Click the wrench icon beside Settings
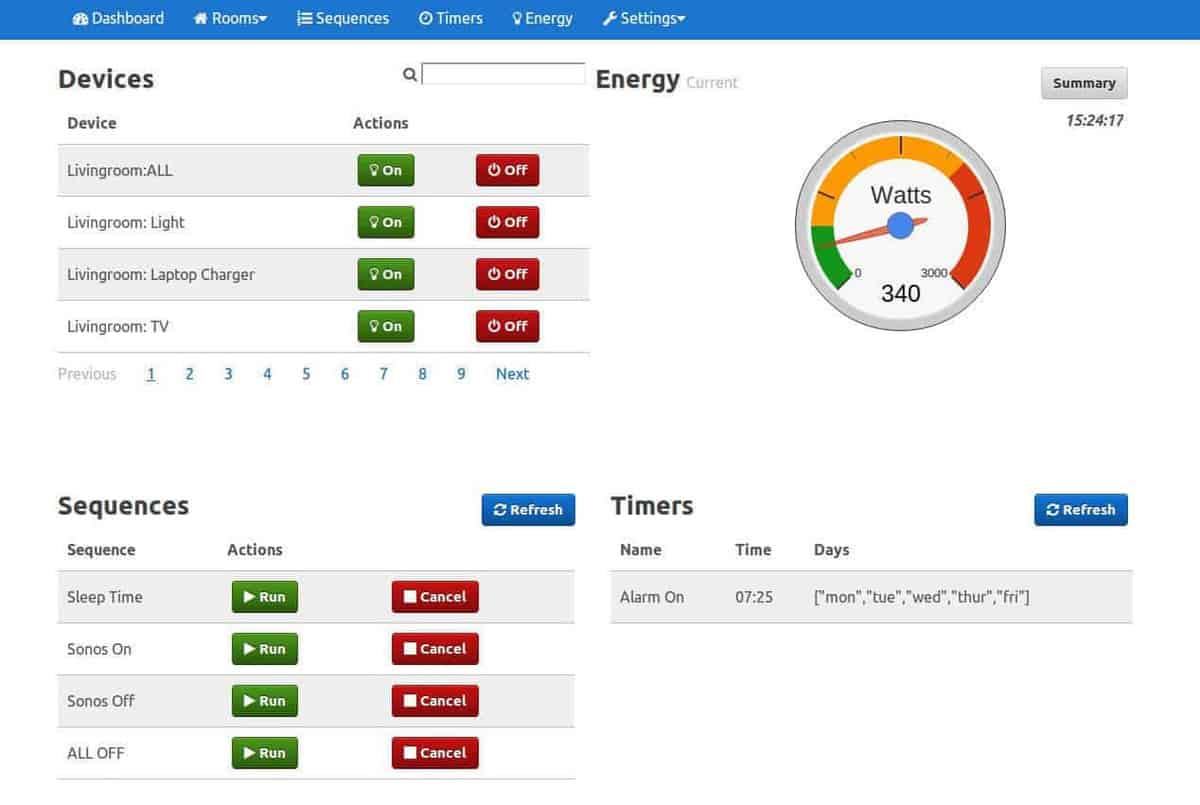 point(609,19)
